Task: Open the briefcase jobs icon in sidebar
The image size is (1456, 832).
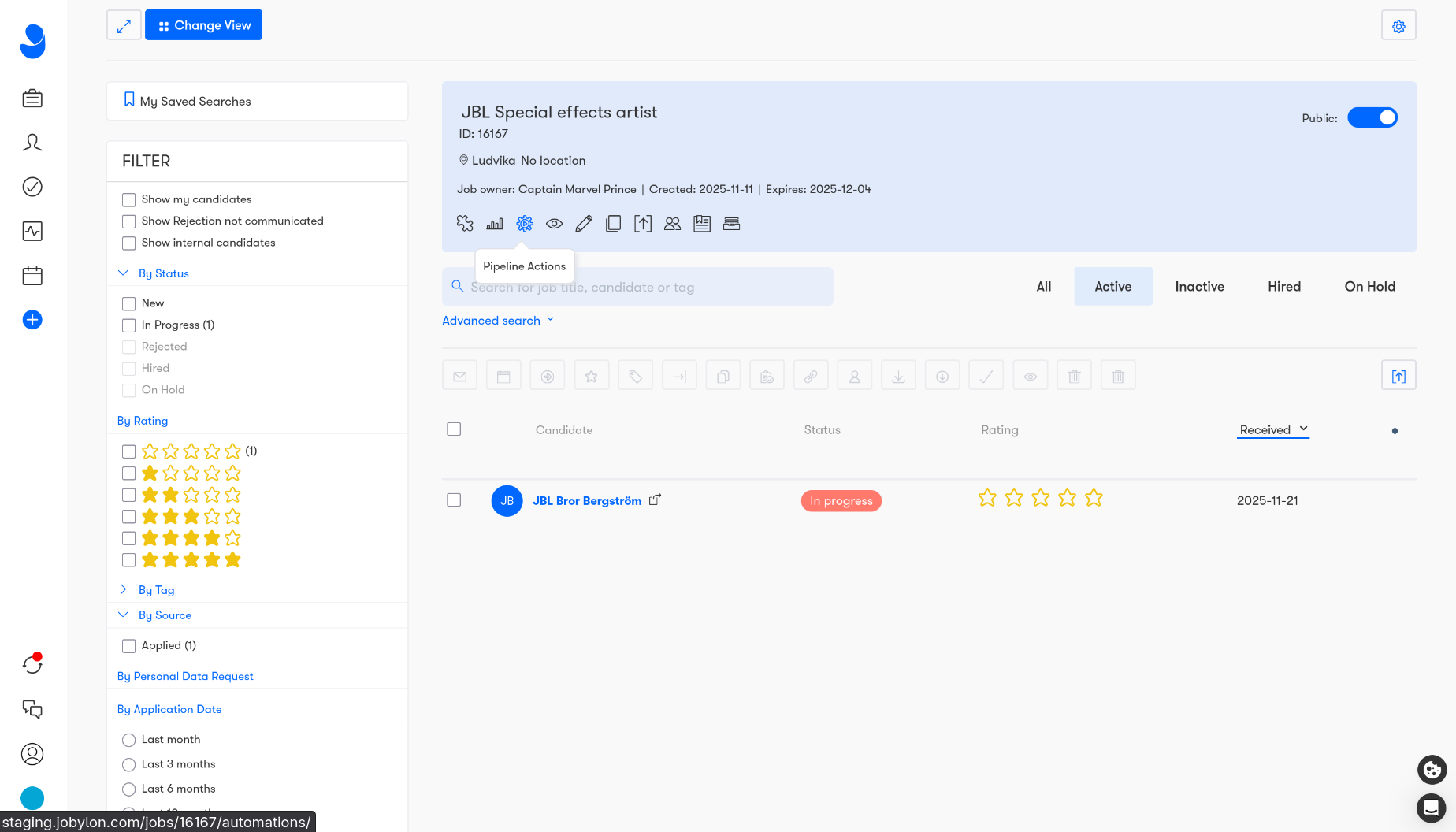Action: coord(32,98)
